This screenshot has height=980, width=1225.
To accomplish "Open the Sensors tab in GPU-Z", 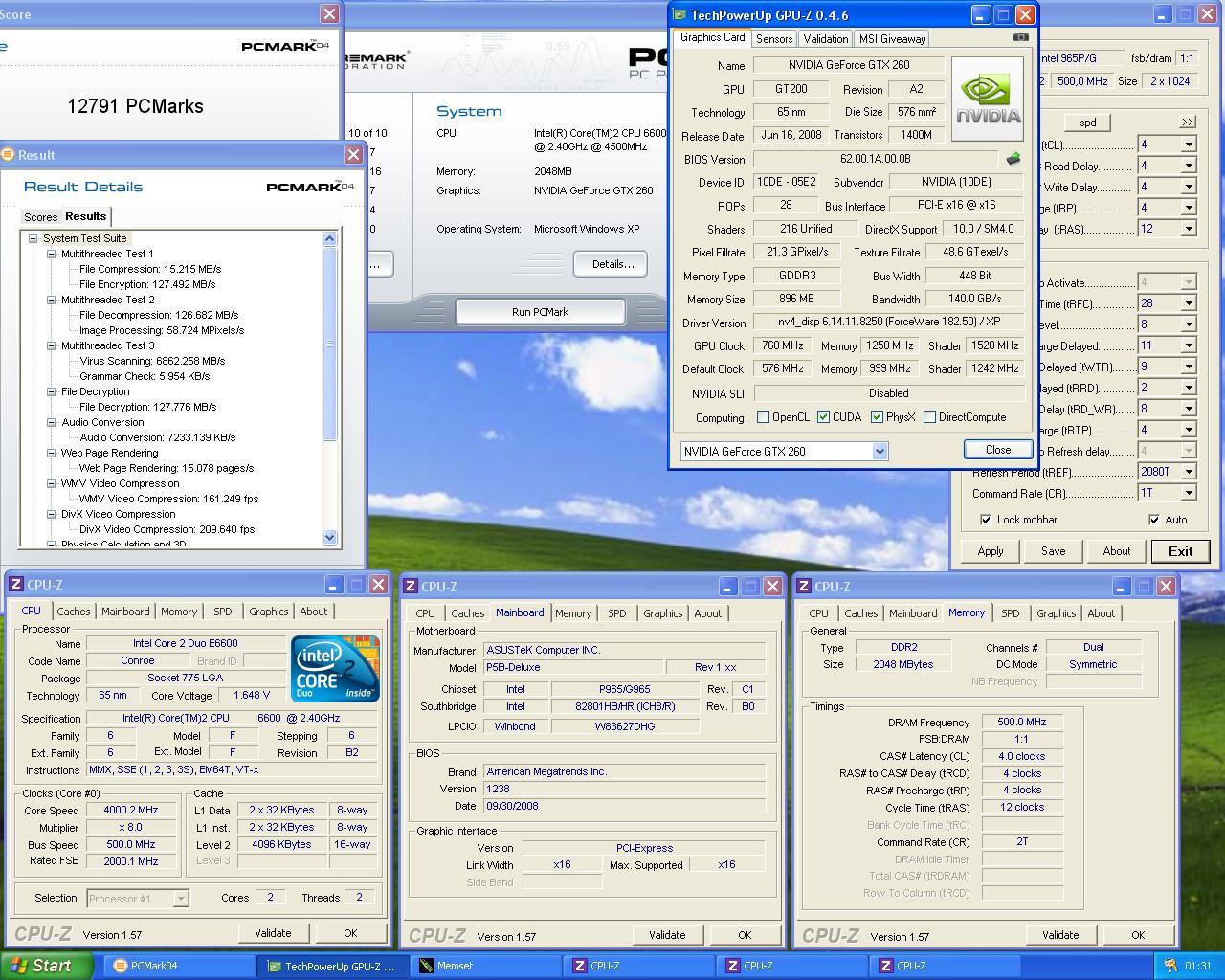I will (x=773, y=39).
